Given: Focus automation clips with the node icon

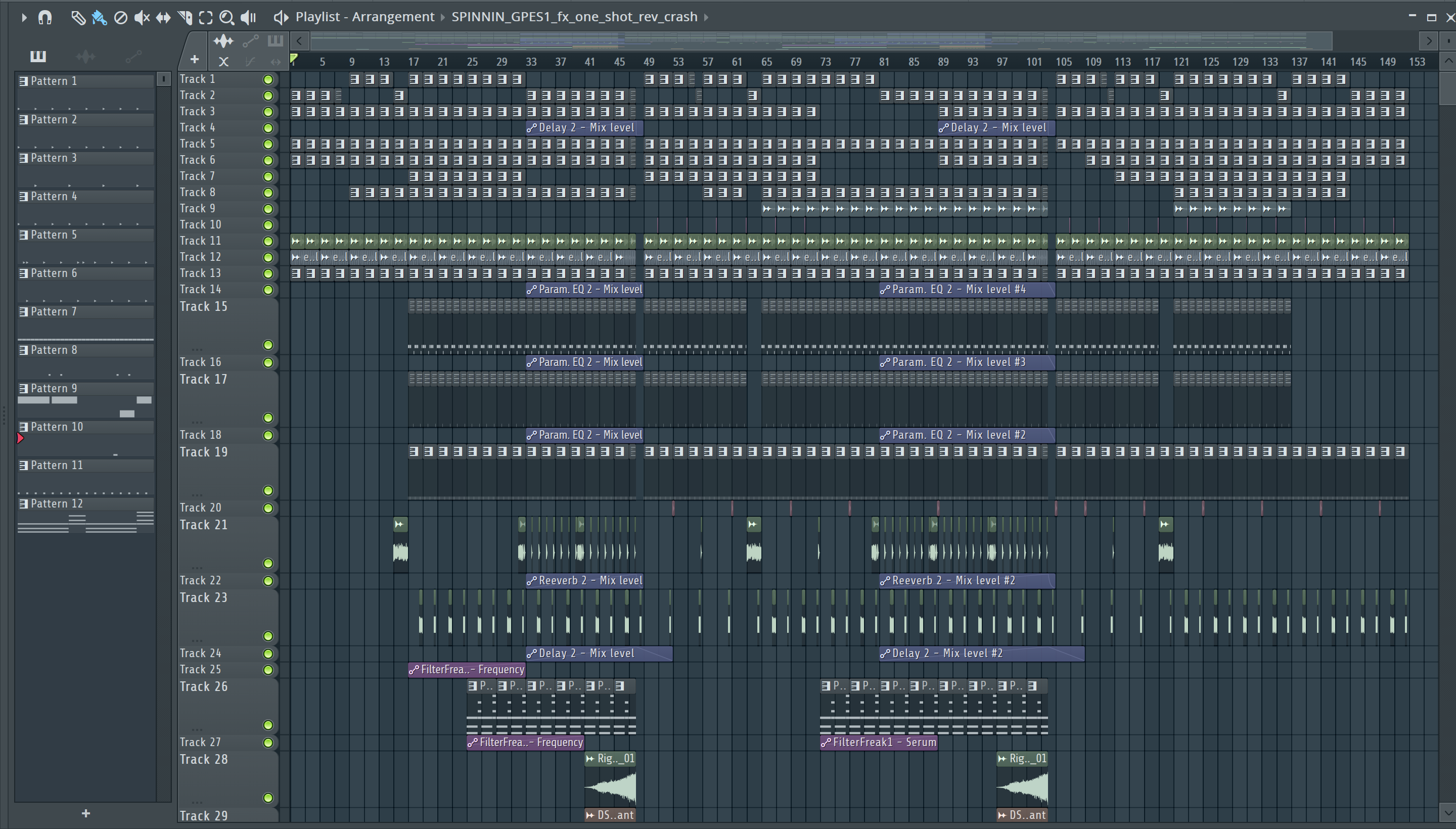Looking at the screenshot, I should tap(251, 40).
